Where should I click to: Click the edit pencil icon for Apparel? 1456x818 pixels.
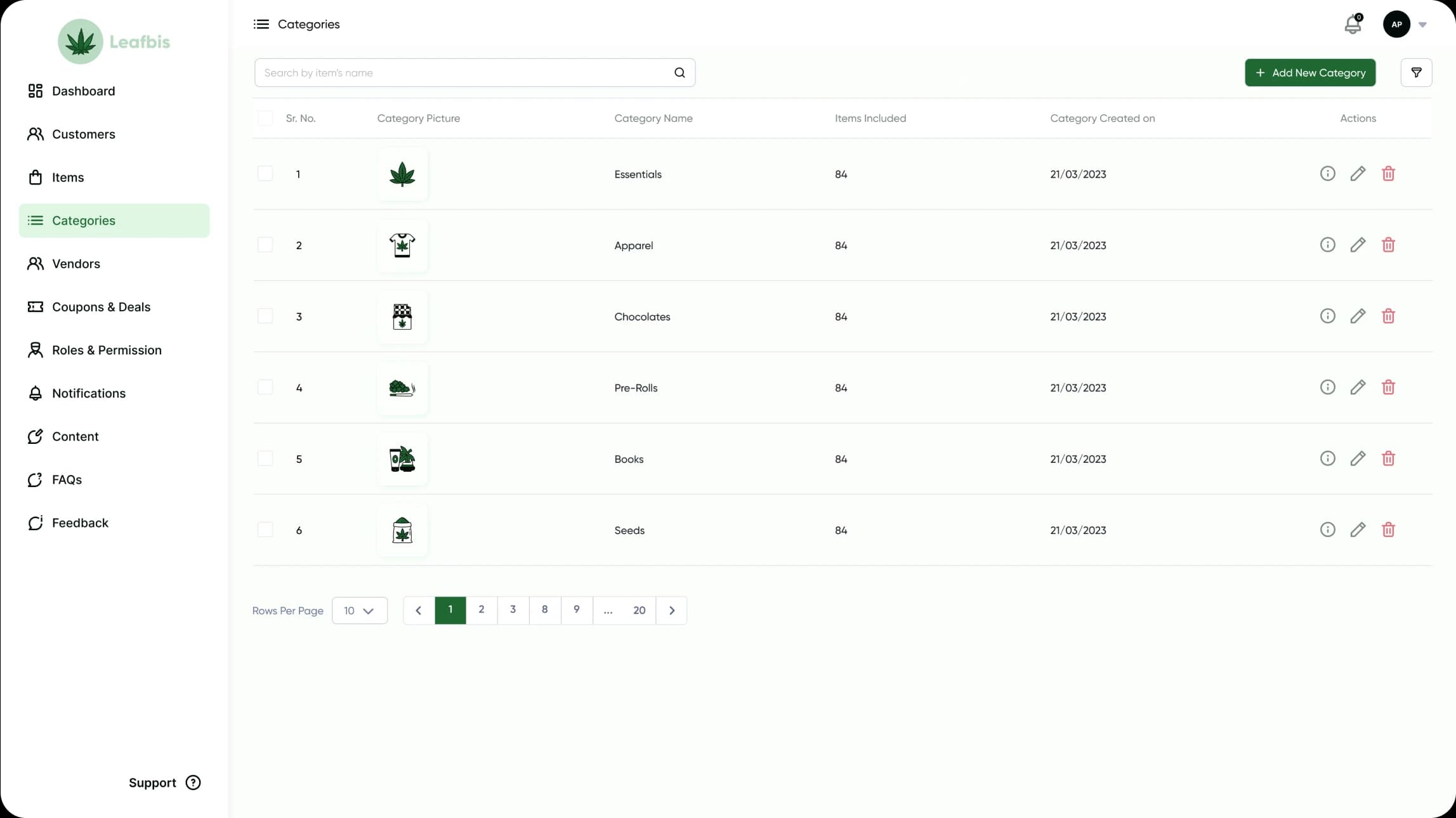pos(1358,244)
